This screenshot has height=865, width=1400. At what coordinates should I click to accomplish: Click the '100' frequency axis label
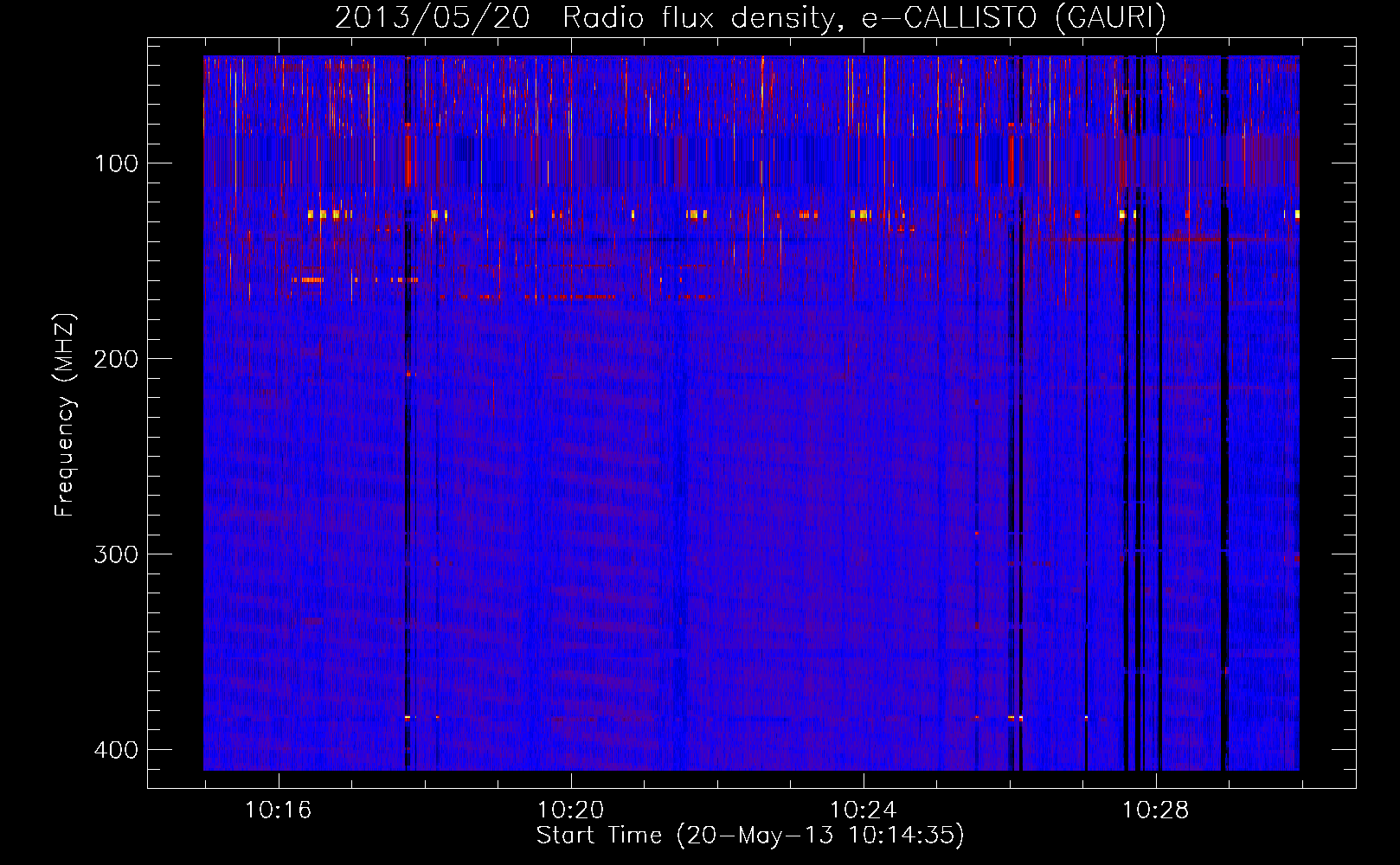click(x=116, y=163)
